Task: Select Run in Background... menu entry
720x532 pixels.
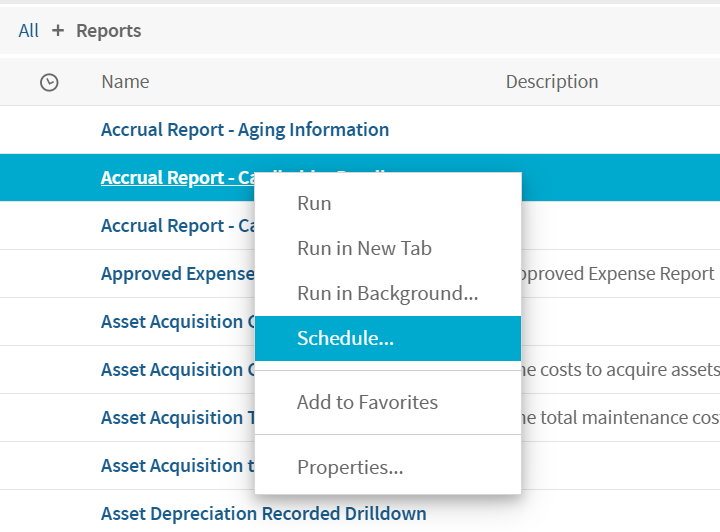Action: tap(387, 293)
